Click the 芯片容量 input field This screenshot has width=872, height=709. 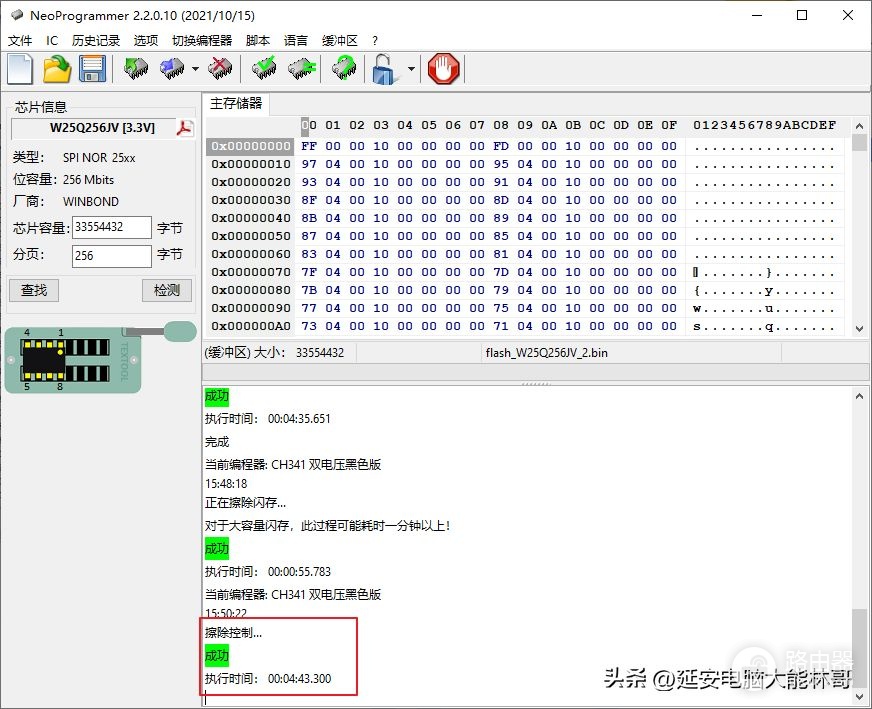(x=112, y=227)
